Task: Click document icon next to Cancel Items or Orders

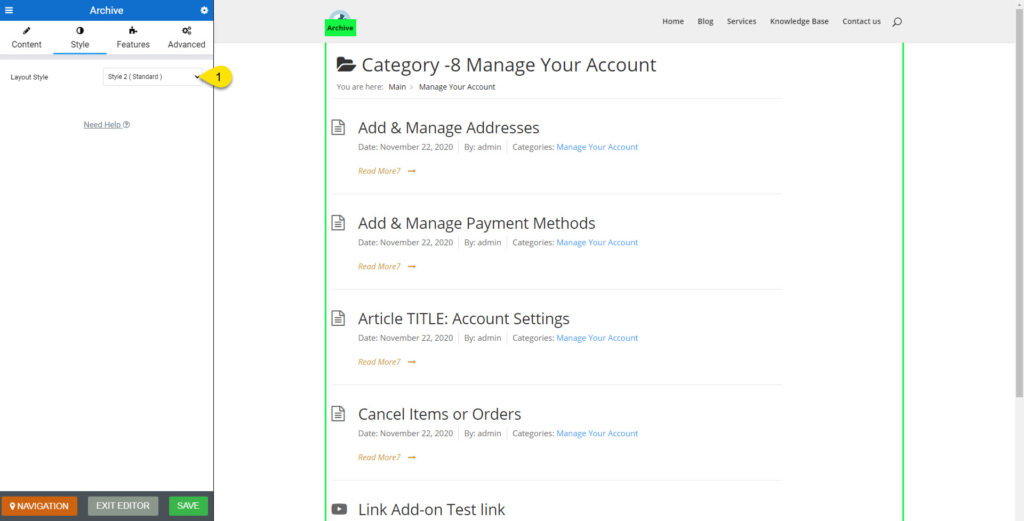Action: coord(339,413)
